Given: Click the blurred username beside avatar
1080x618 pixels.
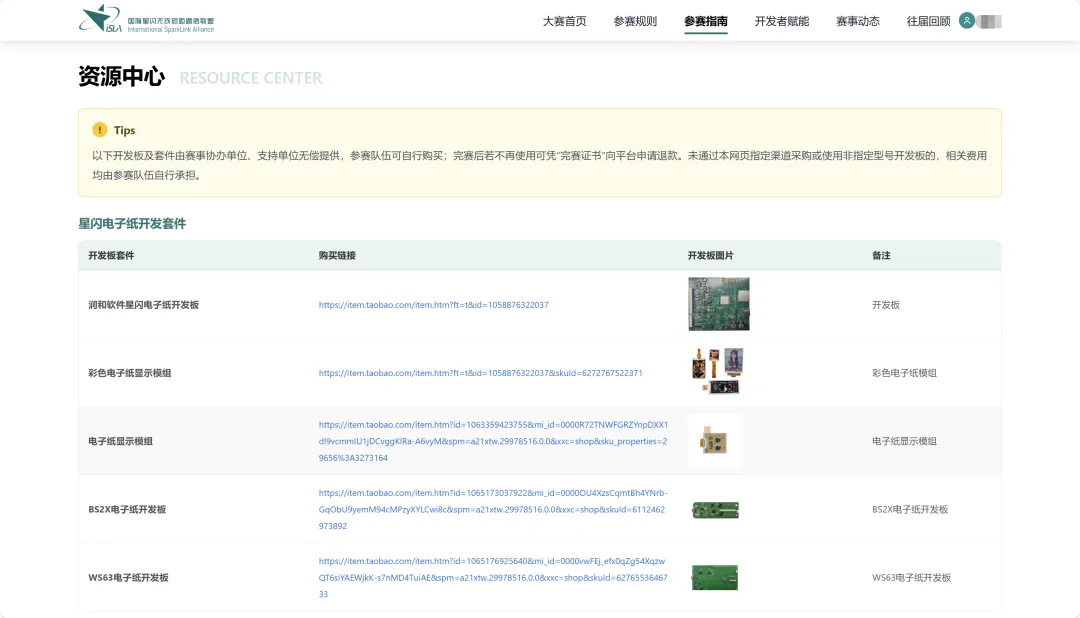Looking at the screenshot, I should 989,21.
